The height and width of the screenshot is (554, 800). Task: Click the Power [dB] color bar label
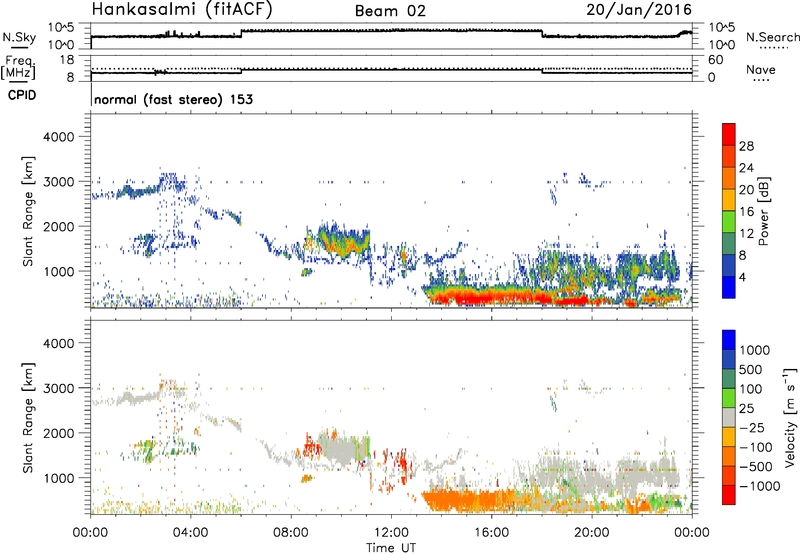tap(763, 211)
